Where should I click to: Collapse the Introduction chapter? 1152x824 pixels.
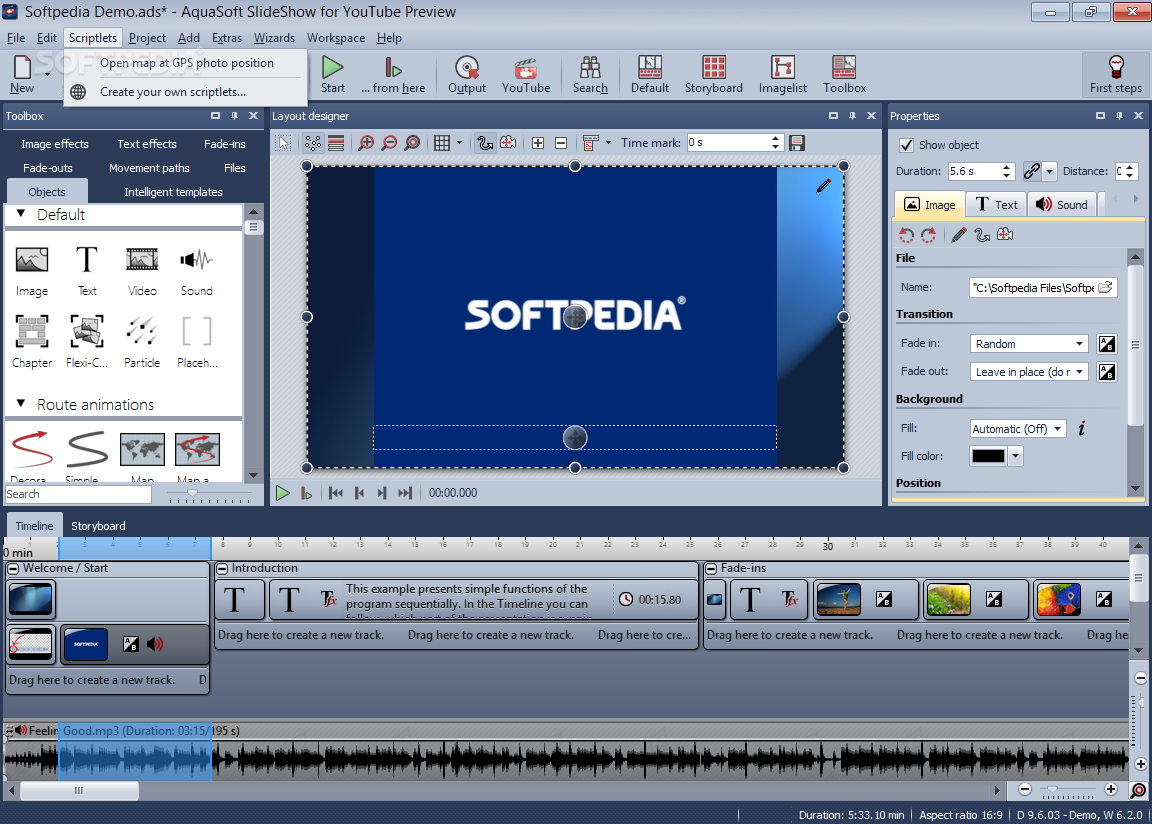[x=223, y=568]
